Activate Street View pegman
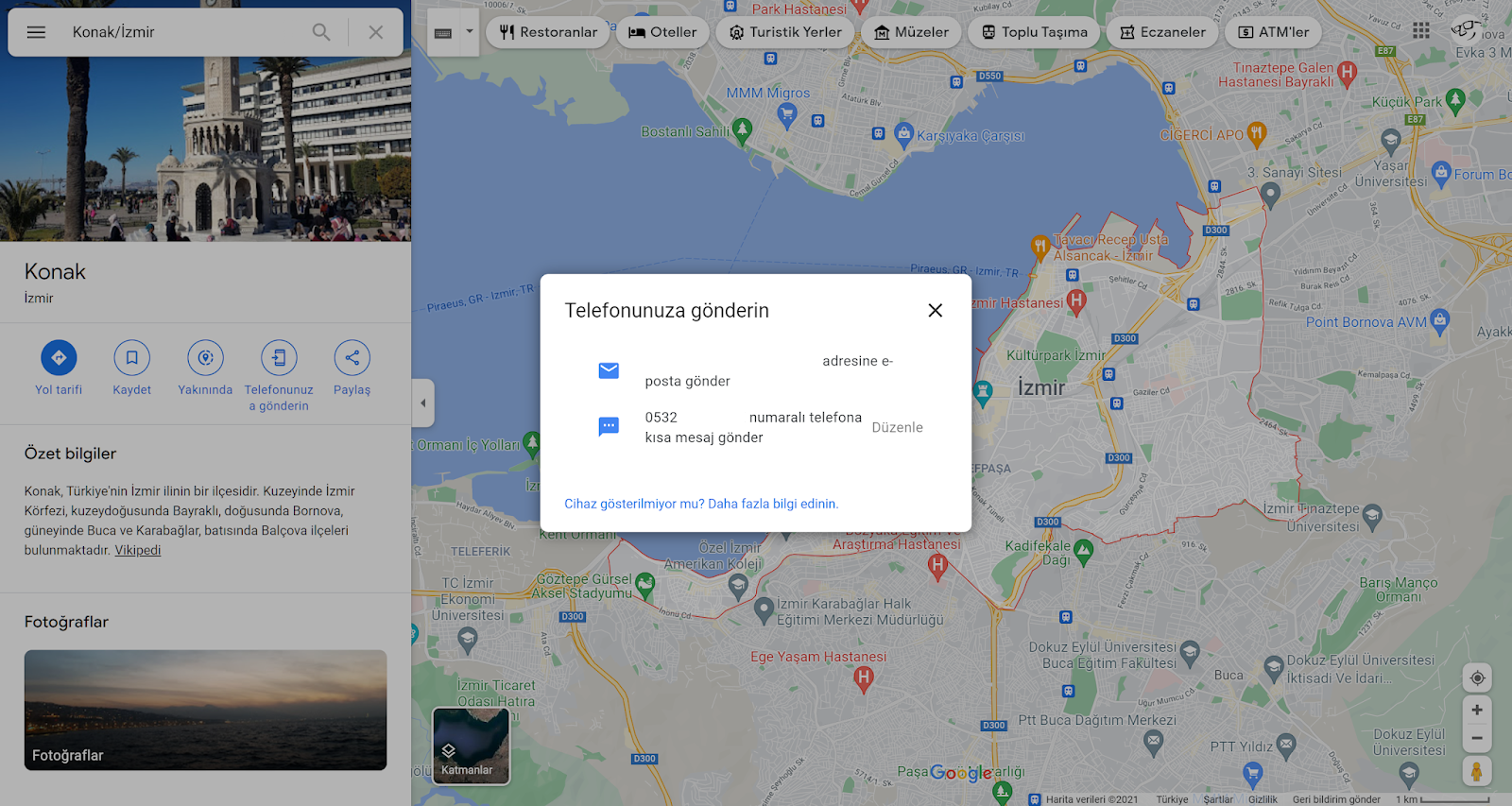This screenshot has height=806, width=1512. coord(1477,771)
